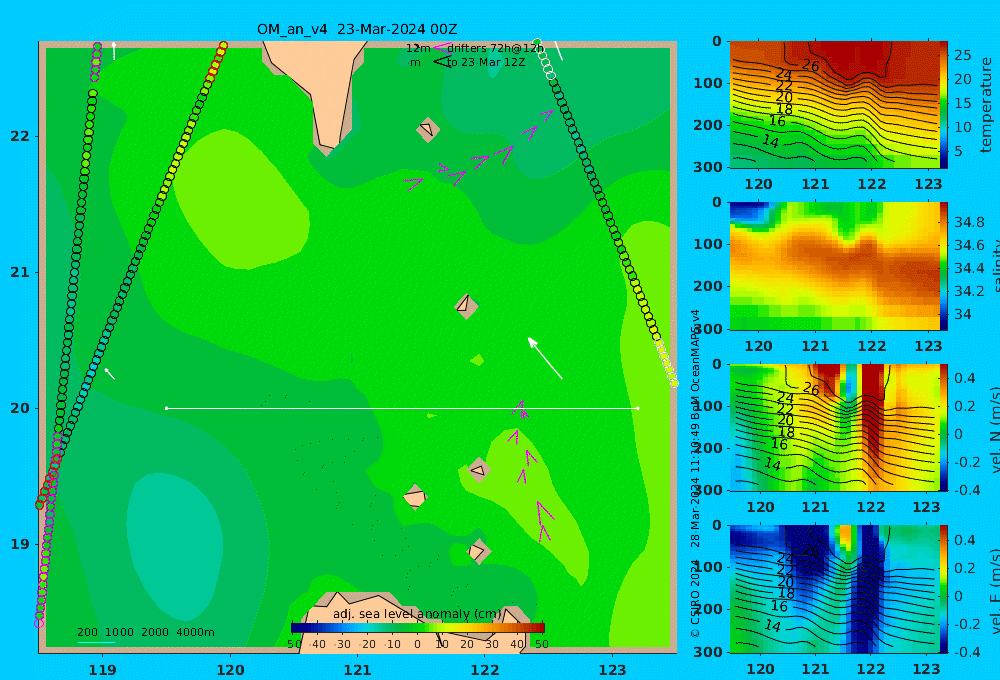Click the map title OM_an_v4 23-Mar-2024 00Z
The image size is (1000, 680).
tap(357, 29)
